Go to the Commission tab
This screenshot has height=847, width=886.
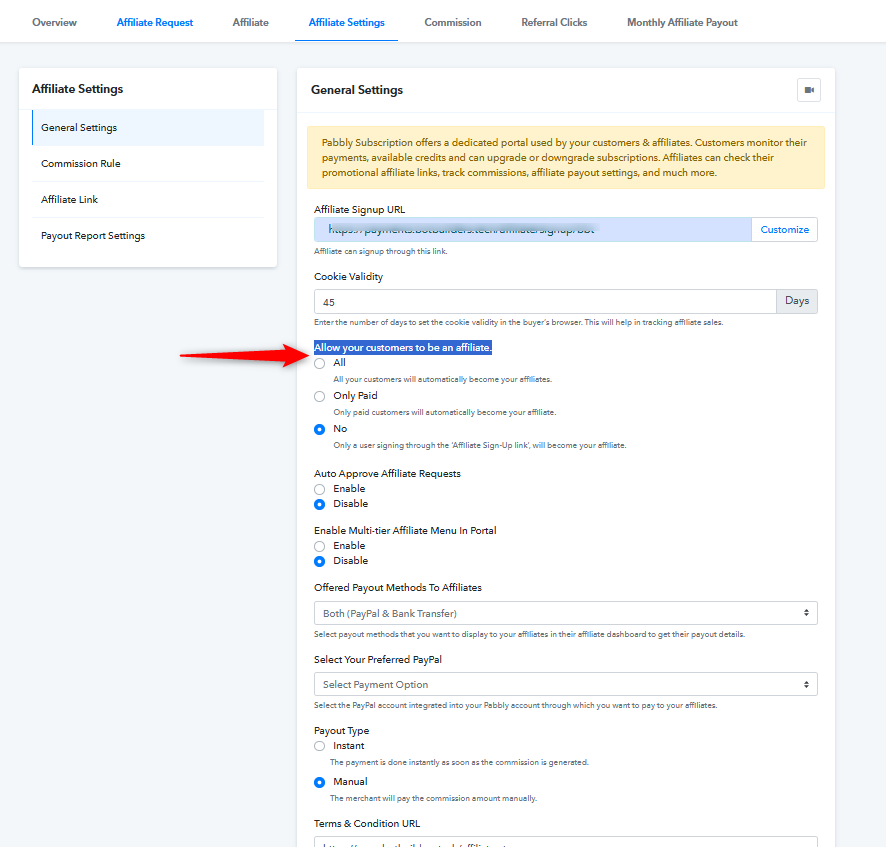point(452,22)
